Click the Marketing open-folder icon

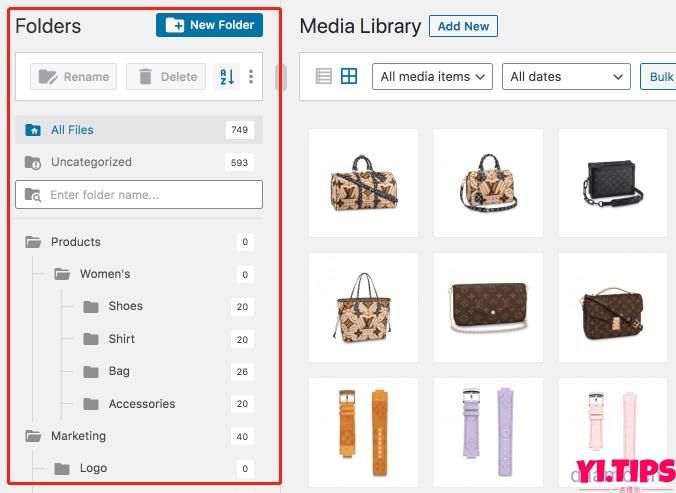click(x=33, y=436)
